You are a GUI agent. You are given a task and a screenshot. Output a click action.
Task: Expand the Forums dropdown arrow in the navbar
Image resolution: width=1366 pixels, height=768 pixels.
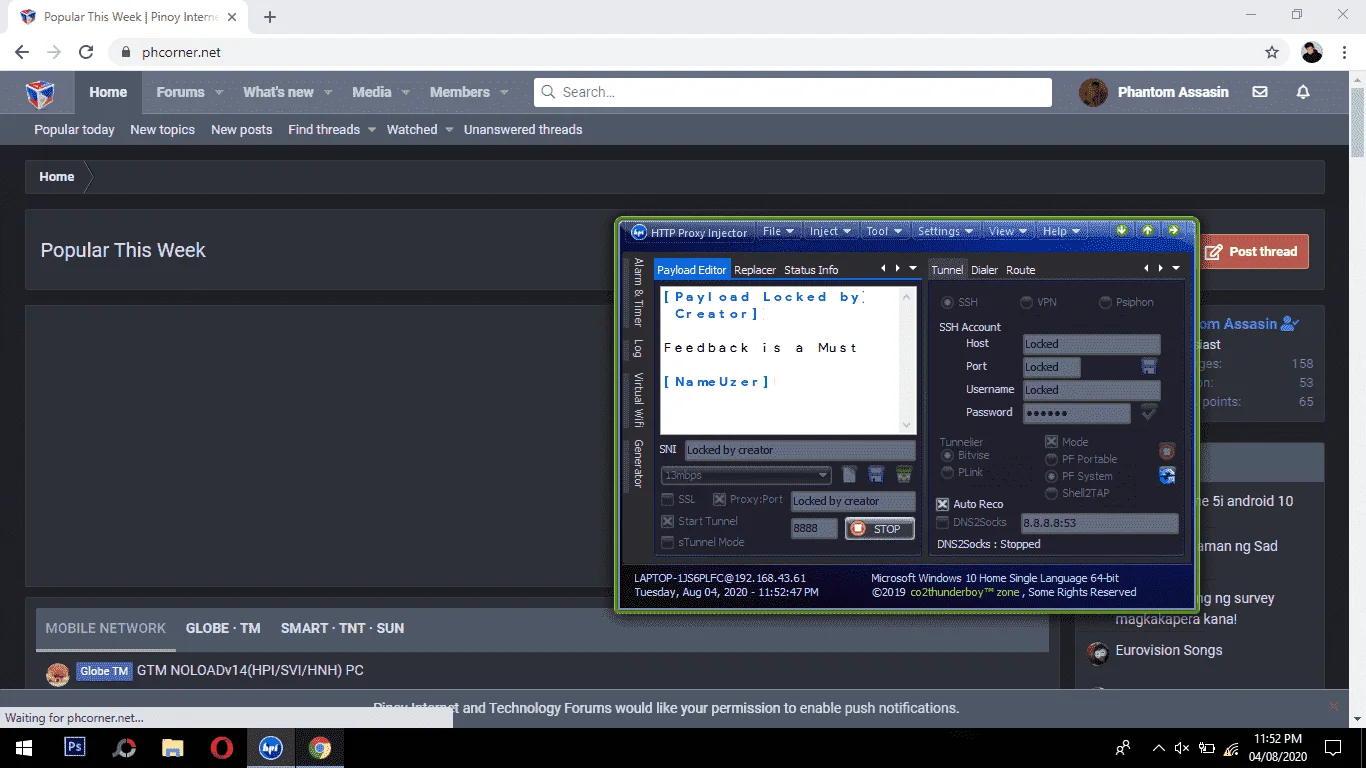point(219,92)
